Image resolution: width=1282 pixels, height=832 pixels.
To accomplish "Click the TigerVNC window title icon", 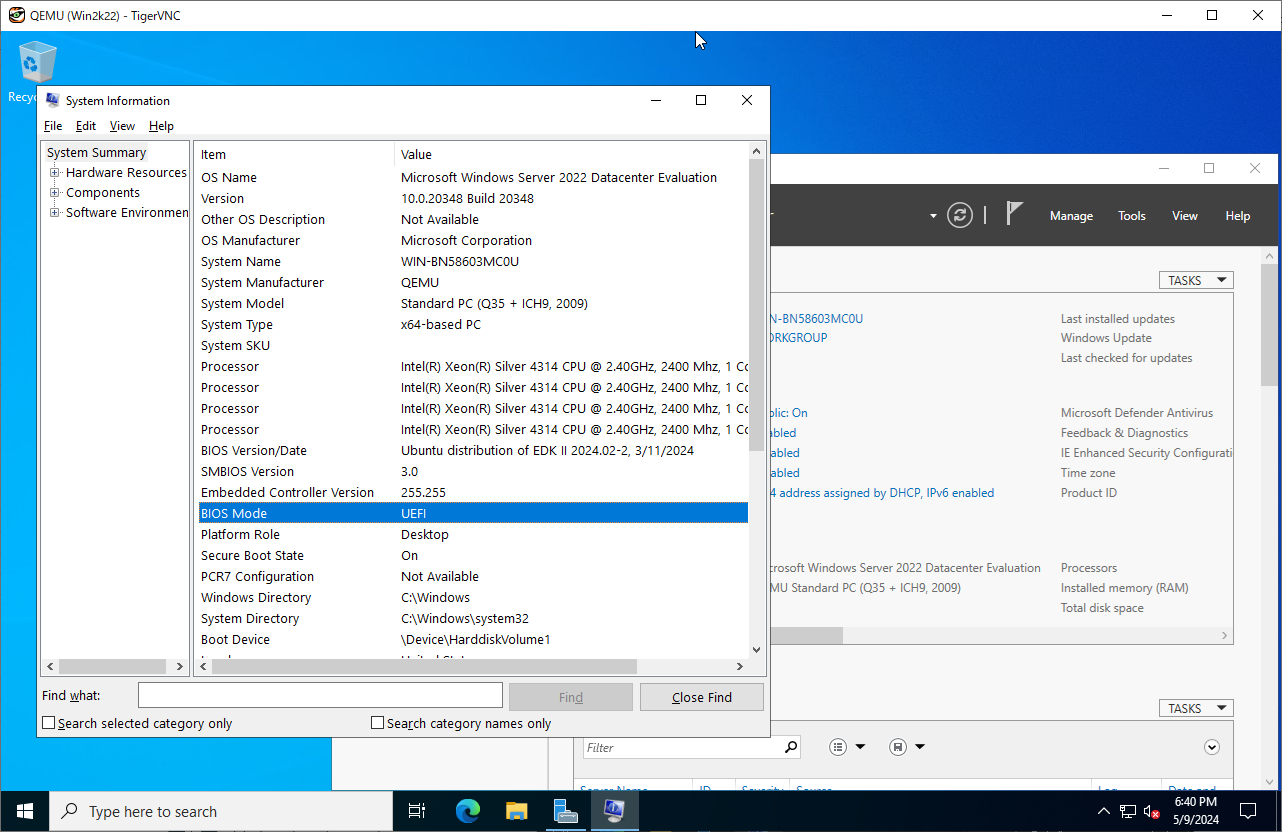I will click(x=16, y=15).
